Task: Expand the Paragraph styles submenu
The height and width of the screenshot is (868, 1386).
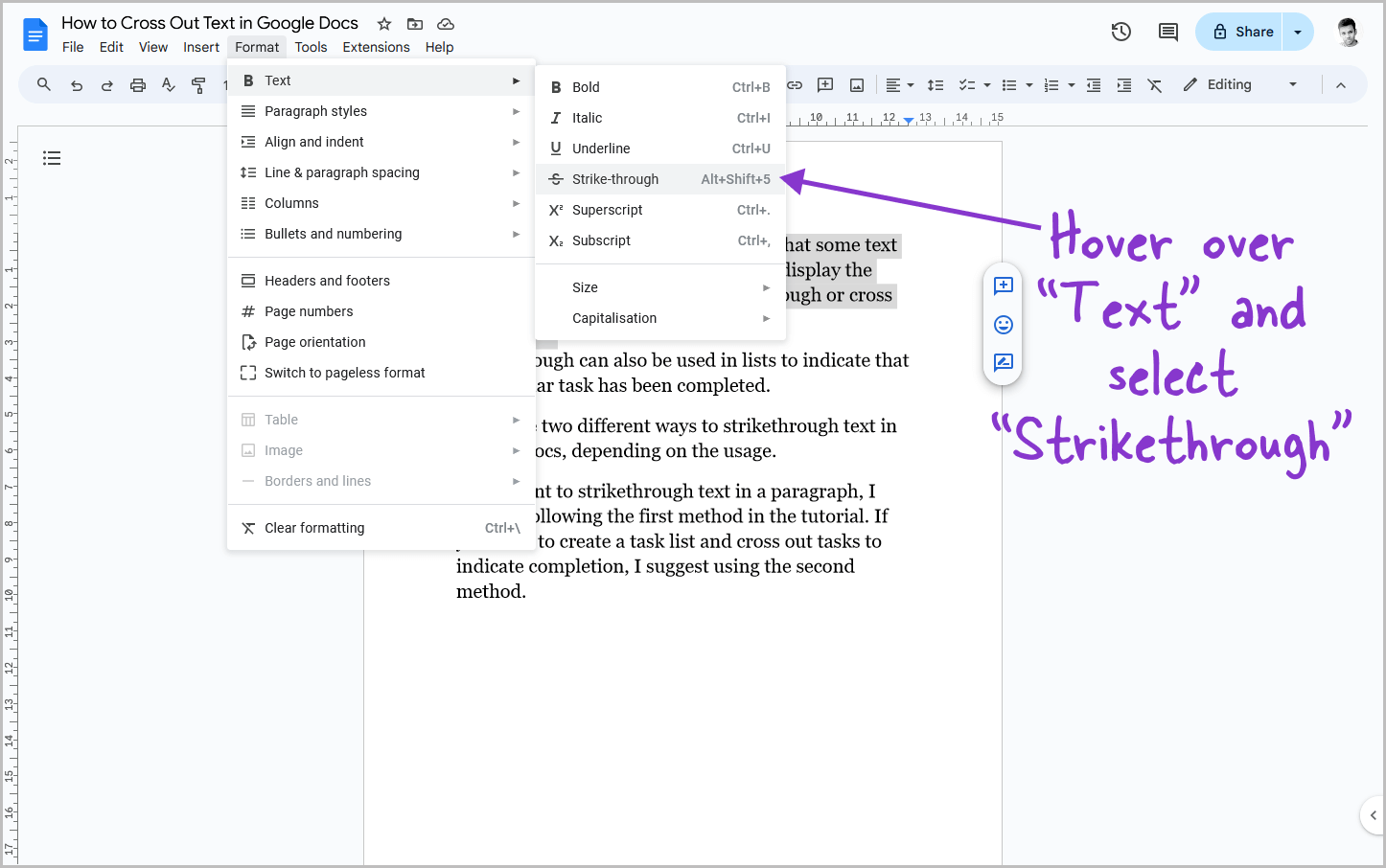Action: coord(381,111)
